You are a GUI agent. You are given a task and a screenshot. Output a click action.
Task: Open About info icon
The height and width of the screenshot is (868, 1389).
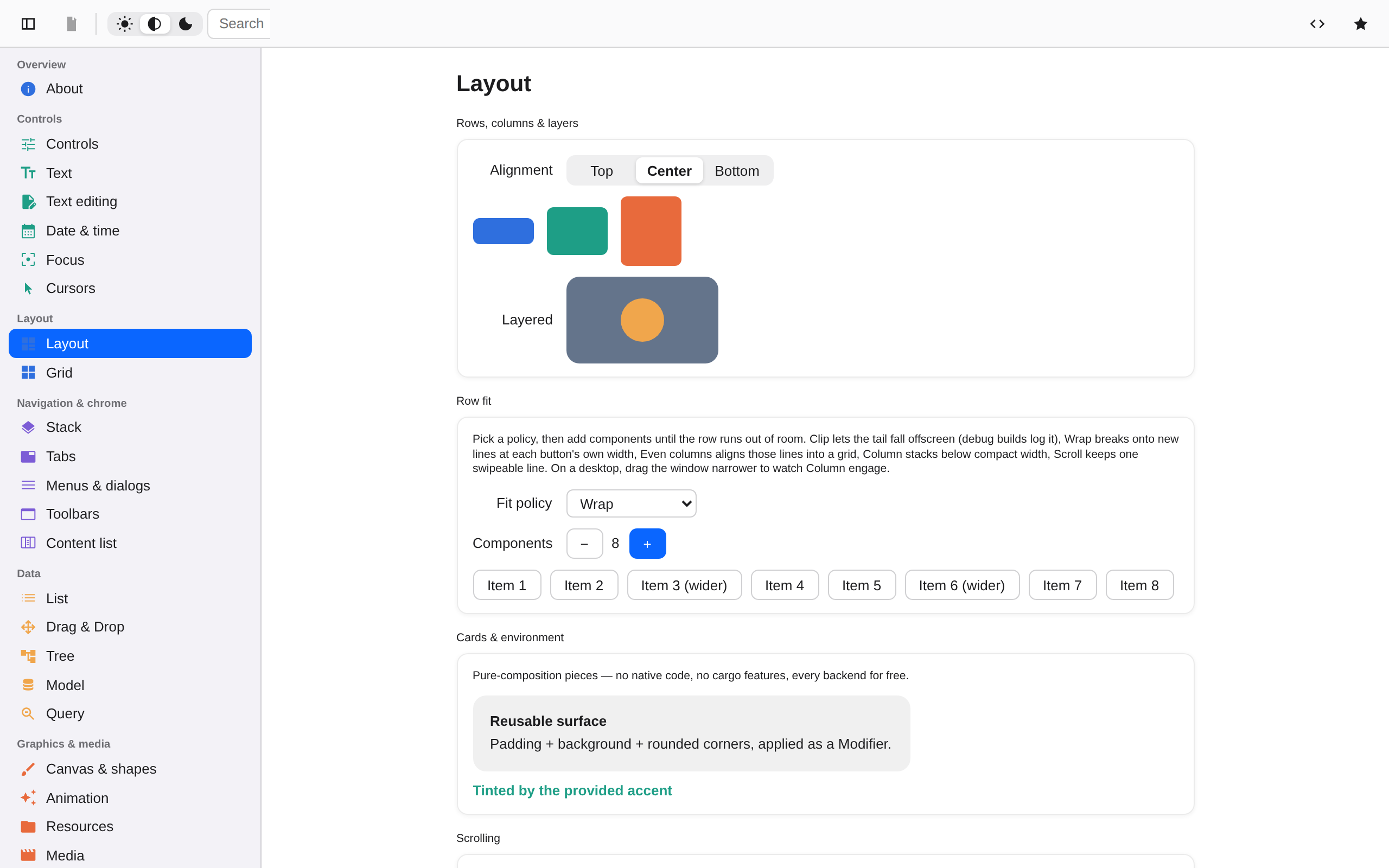point(28,89)
